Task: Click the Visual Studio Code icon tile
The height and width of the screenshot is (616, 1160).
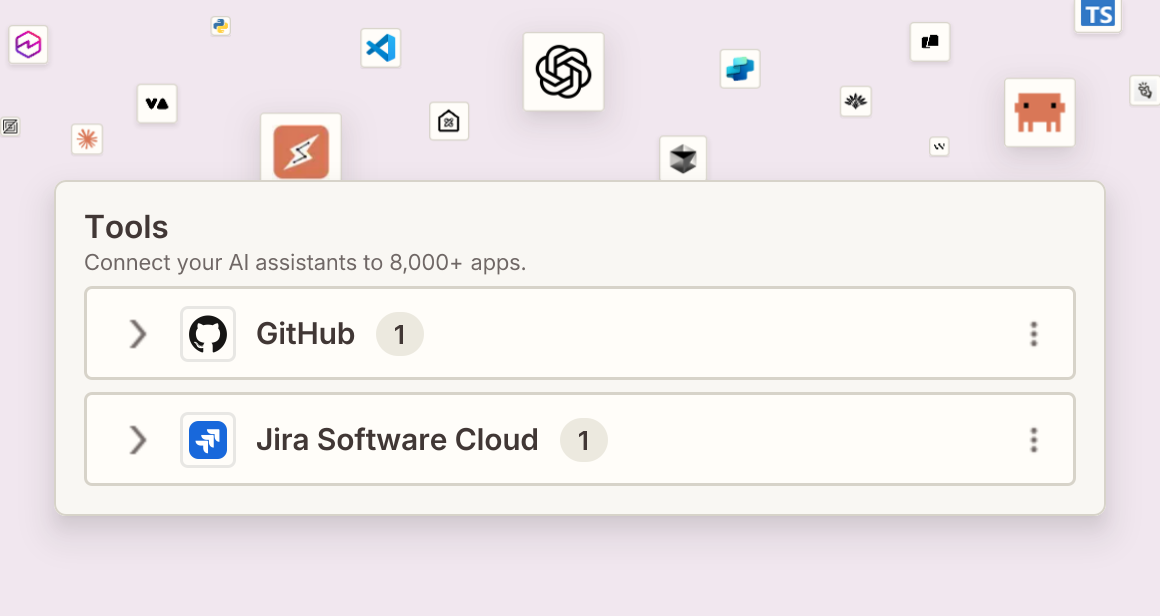Action: click(x=381, y=48)
